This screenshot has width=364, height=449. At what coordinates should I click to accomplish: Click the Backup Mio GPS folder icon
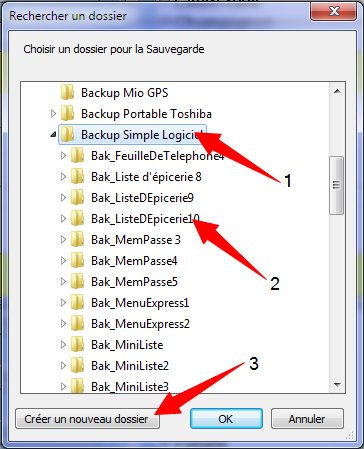point(67,92)
